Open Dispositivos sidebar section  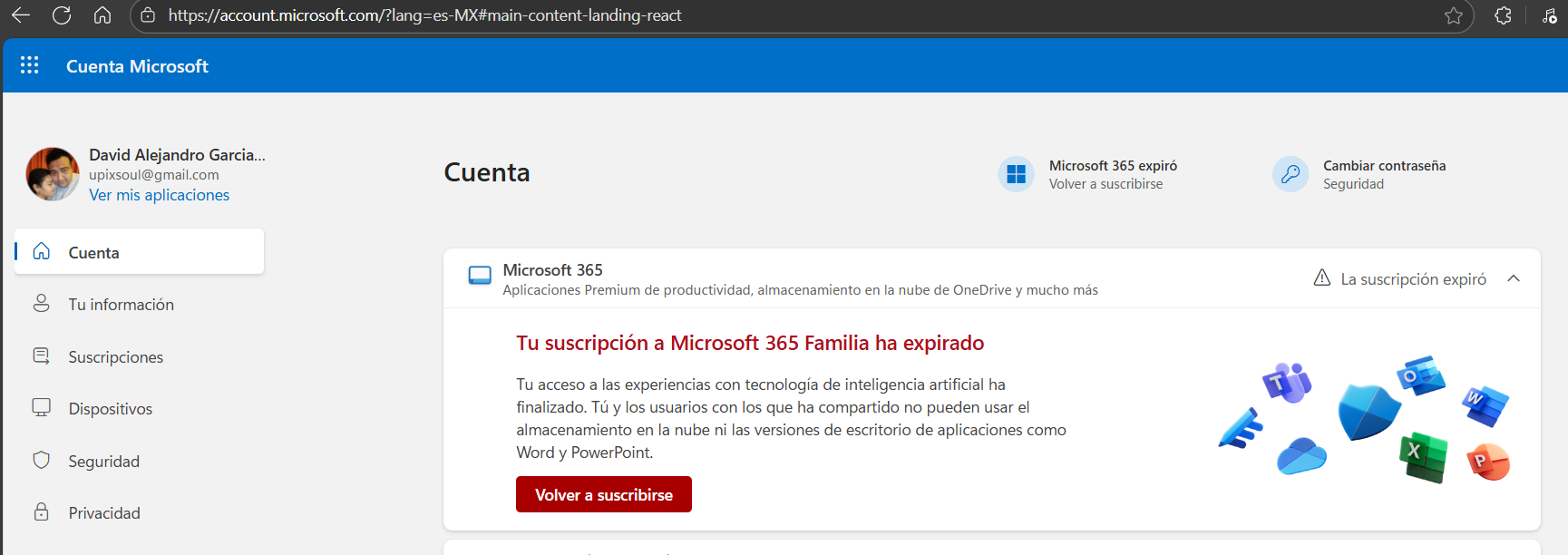pos(140,408)
